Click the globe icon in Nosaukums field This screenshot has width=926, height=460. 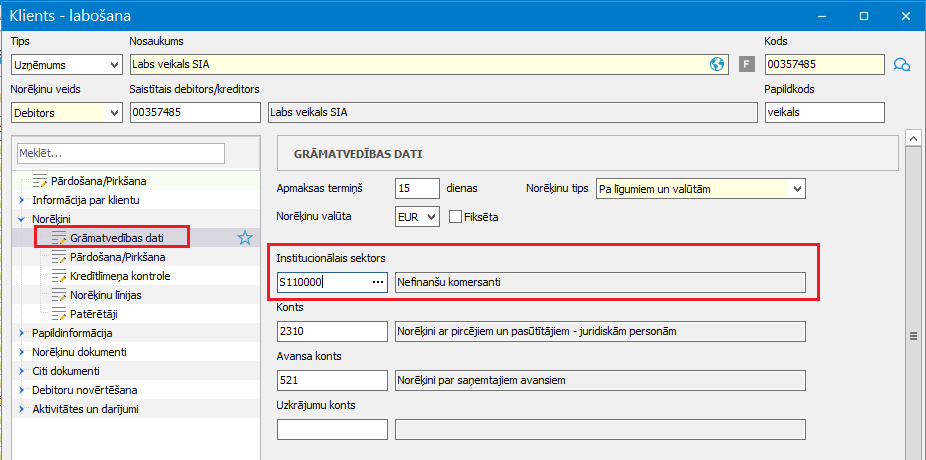click(716, 64)
